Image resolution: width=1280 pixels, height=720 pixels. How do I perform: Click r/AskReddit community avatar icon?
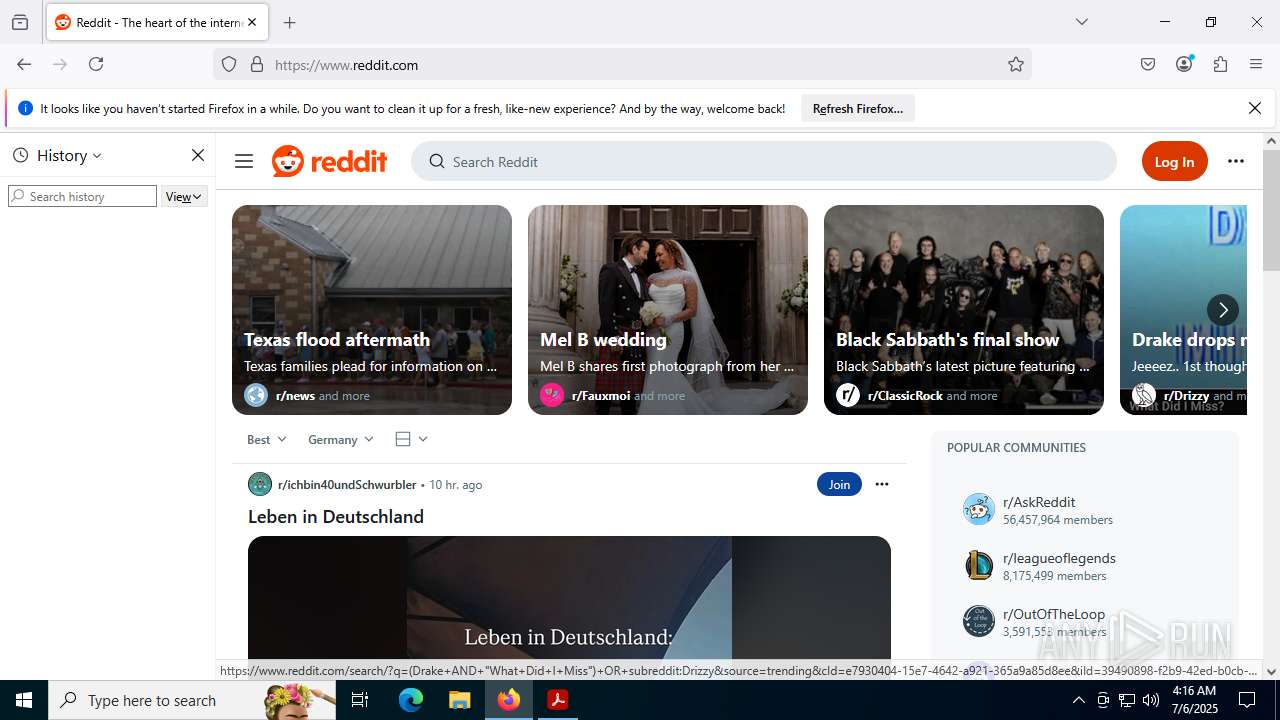click(979, 509)
